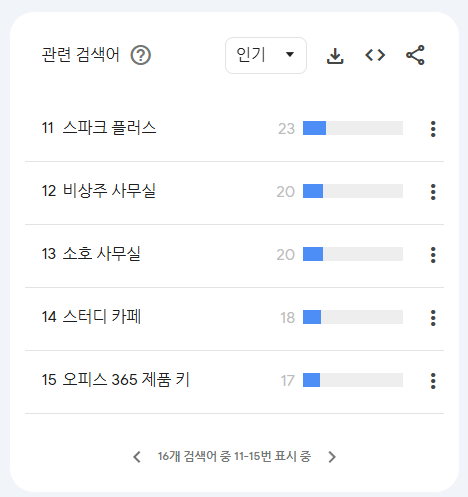Go to next page of queries
Image resolution: width=468 pixels, height=497 pixels.
pyautogui.click(x=332, y=457)
